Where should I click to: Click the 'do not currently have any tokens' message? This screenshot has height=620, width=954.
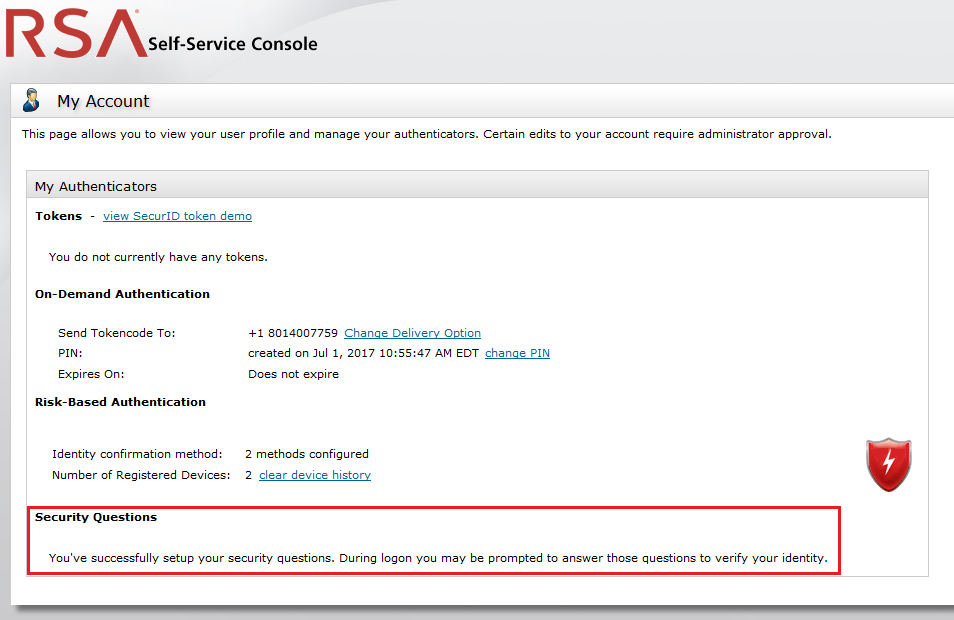click(x=158, y=257)
